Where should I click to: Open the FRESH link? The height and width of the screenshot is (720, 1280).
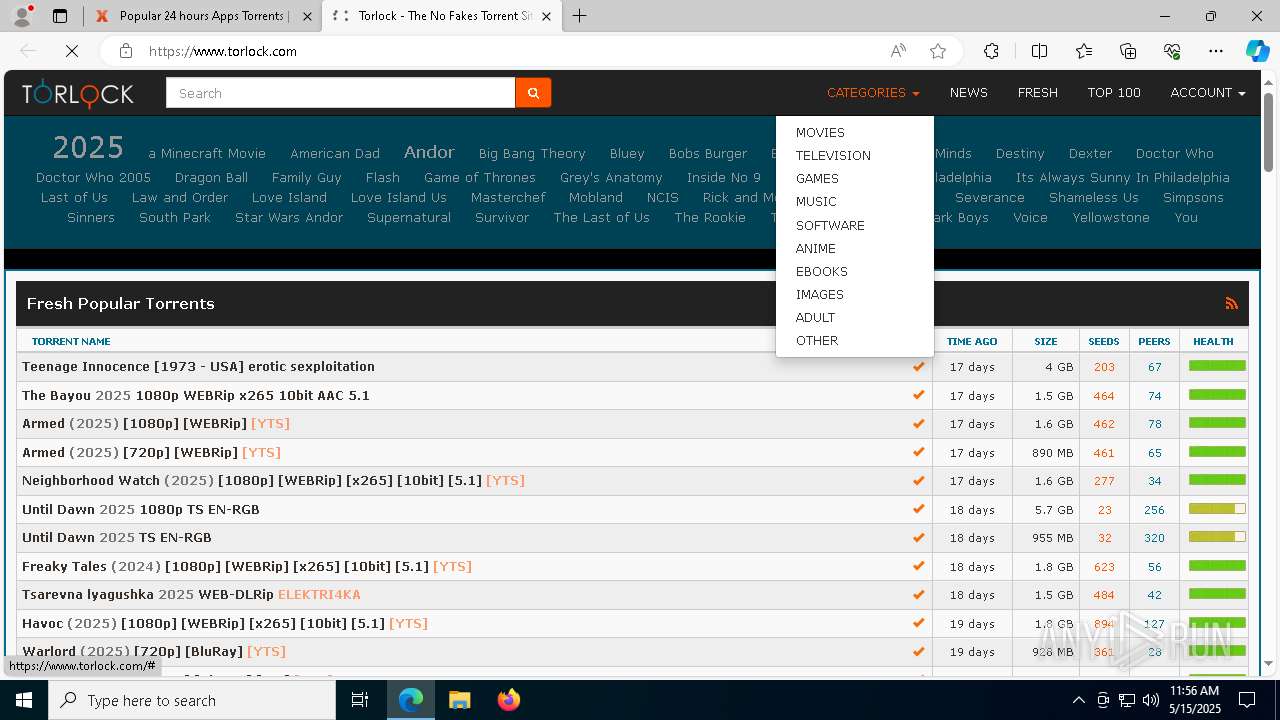(1037, 93)
